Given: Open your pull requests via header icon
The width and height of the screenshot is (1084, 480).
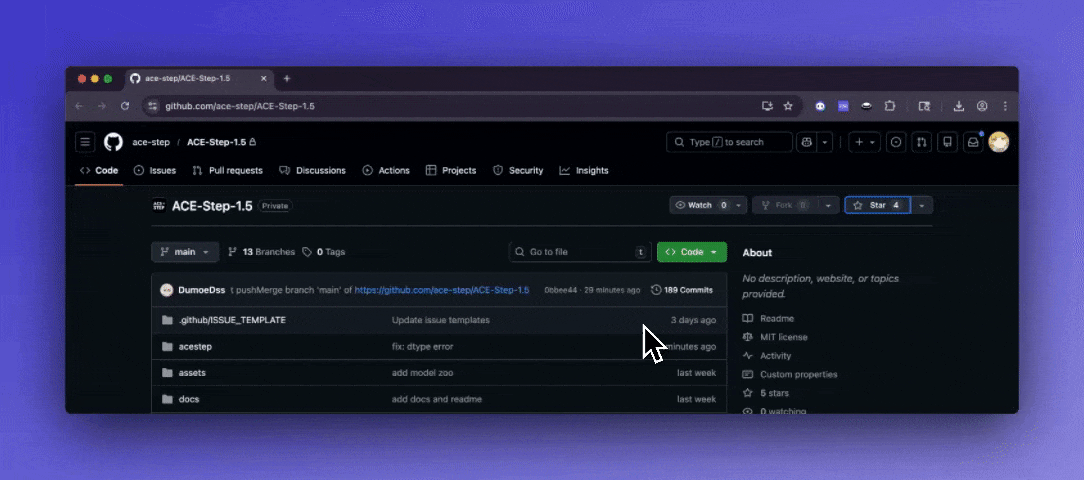Looking at the screenshot, I should [922, 142].
